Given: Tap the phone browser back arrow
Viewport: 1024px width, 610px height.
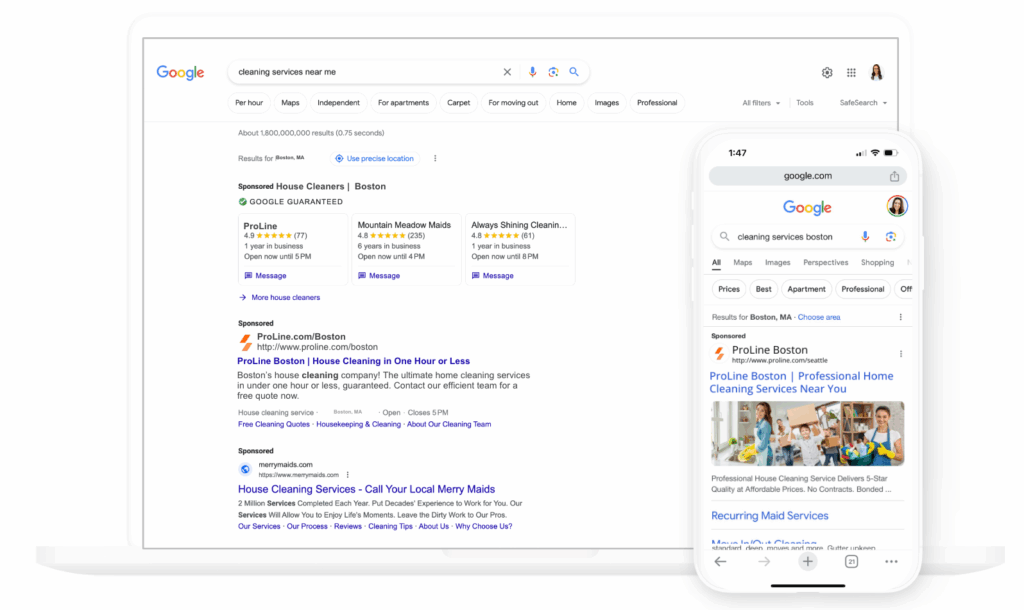Looking at the screenshot, I should click(x=720, y=562).
